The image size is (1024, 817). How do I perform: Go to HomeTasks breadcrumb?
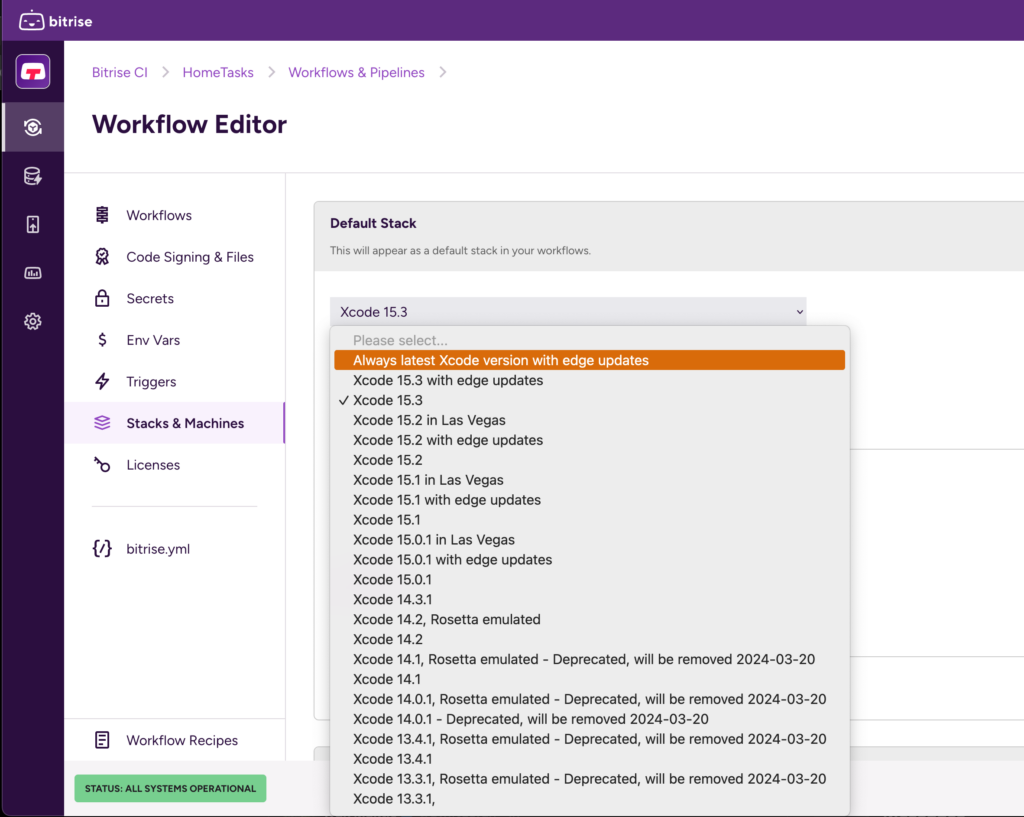pyautogui.click(x=218, y=72)
